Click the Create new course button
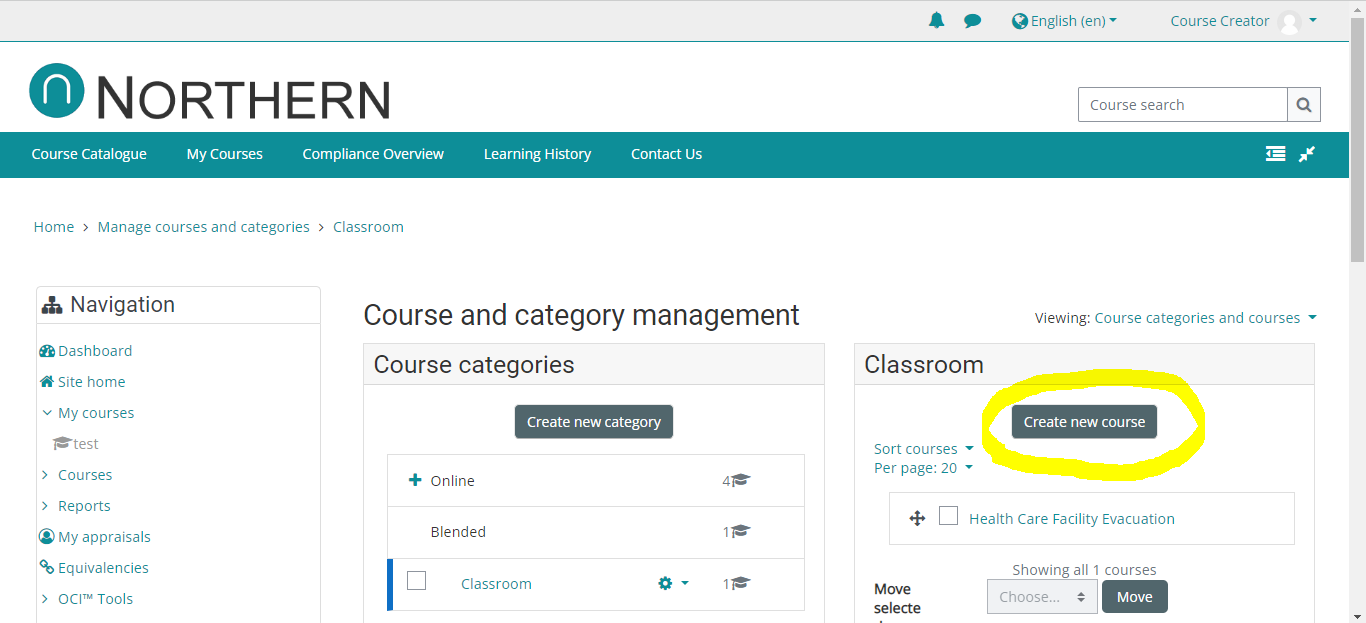The height and width of the screenshot is (623, 1366). pos(1084,422)
